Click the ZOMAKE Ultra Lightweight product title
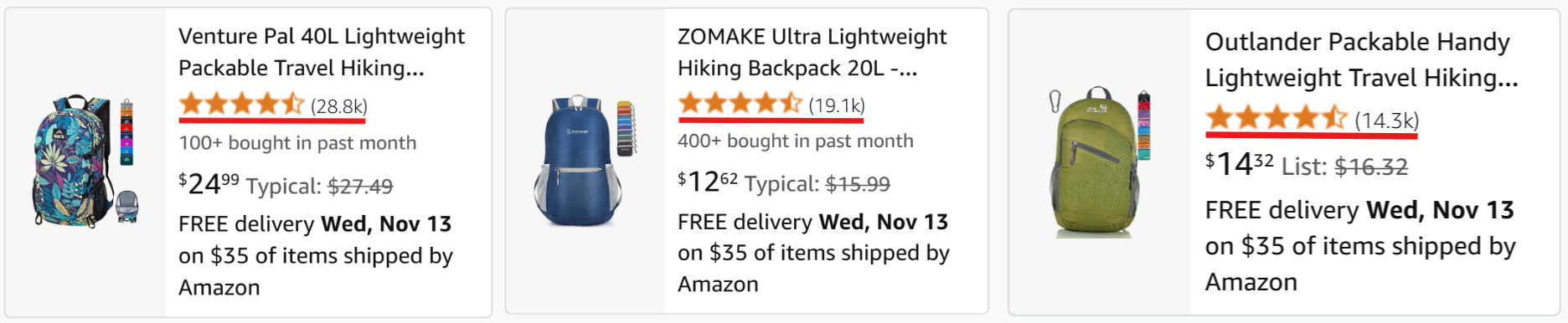The height and width of the screenshot is (323, 1568). pos(812,52)
